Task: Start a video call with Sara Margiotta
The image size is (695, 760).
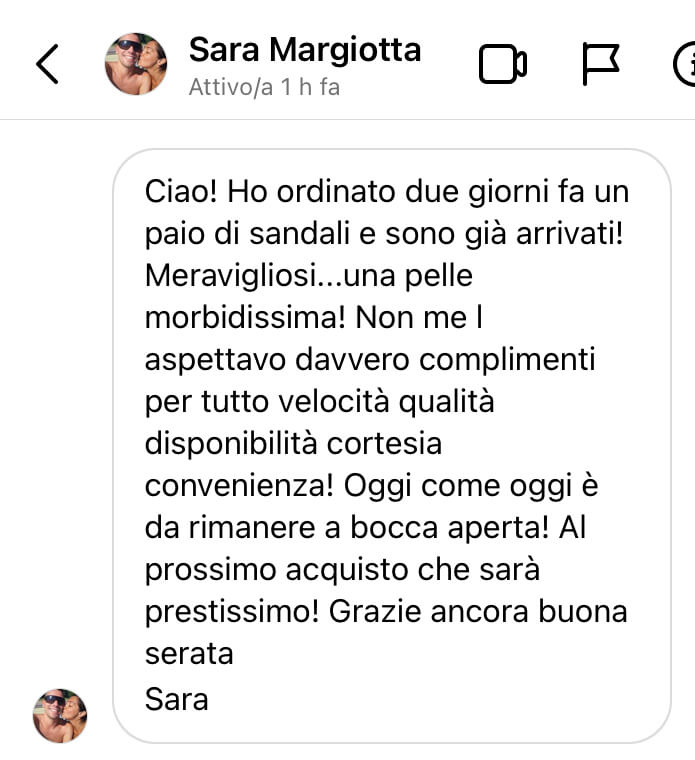Action: coord(503,64)
